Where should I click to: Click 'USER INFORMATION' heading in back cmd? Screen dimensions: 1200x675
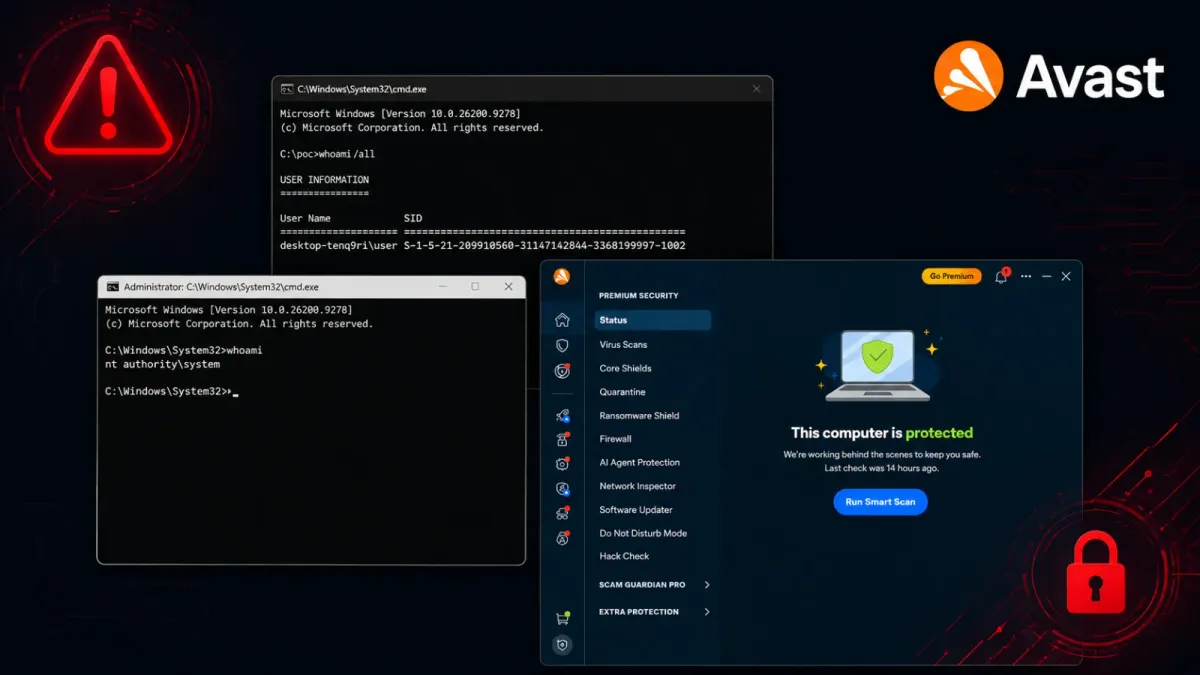tap(324, 180)
